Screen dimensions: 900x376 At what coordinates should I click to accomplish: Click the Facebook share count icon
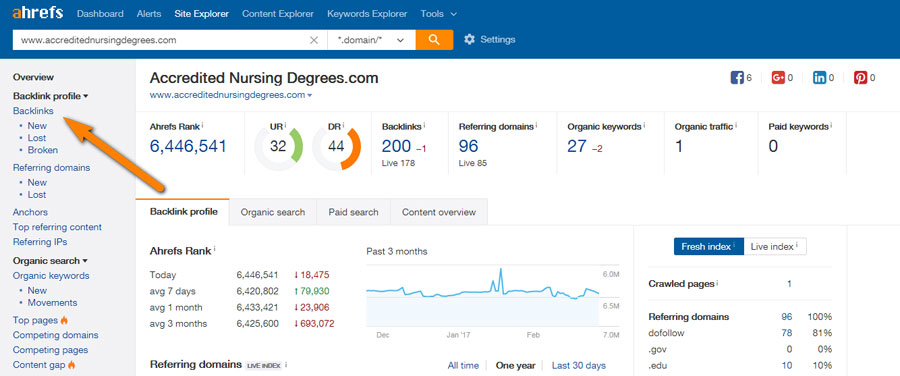click(x=737, y=77)
